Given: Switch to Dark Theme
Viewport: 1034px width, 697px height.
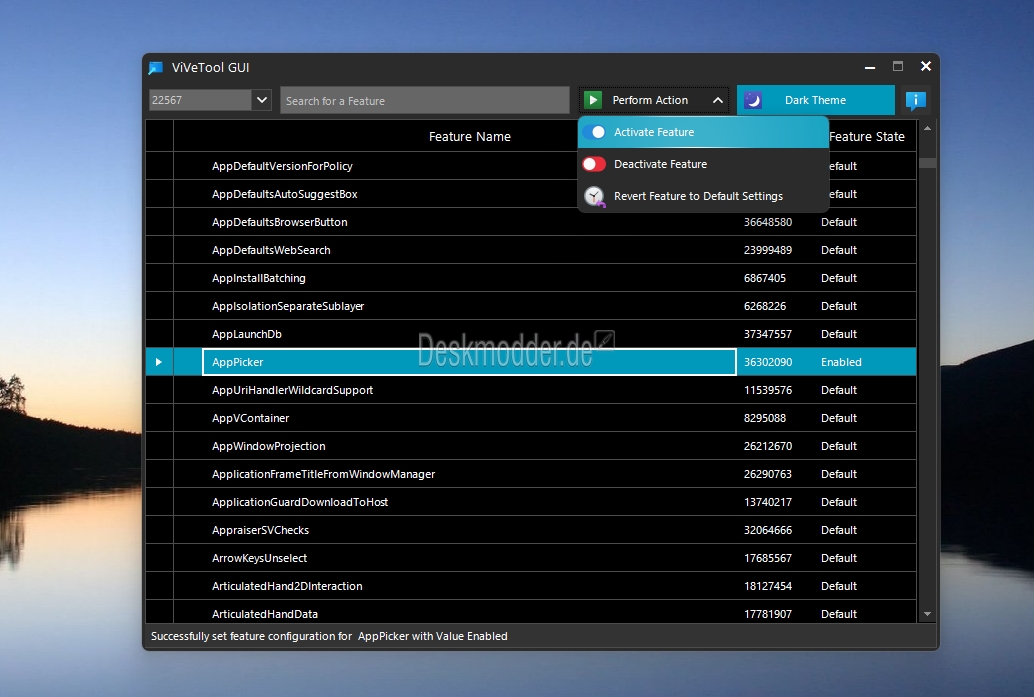Looking at the screenshot, I should click(x=816, y=100).
